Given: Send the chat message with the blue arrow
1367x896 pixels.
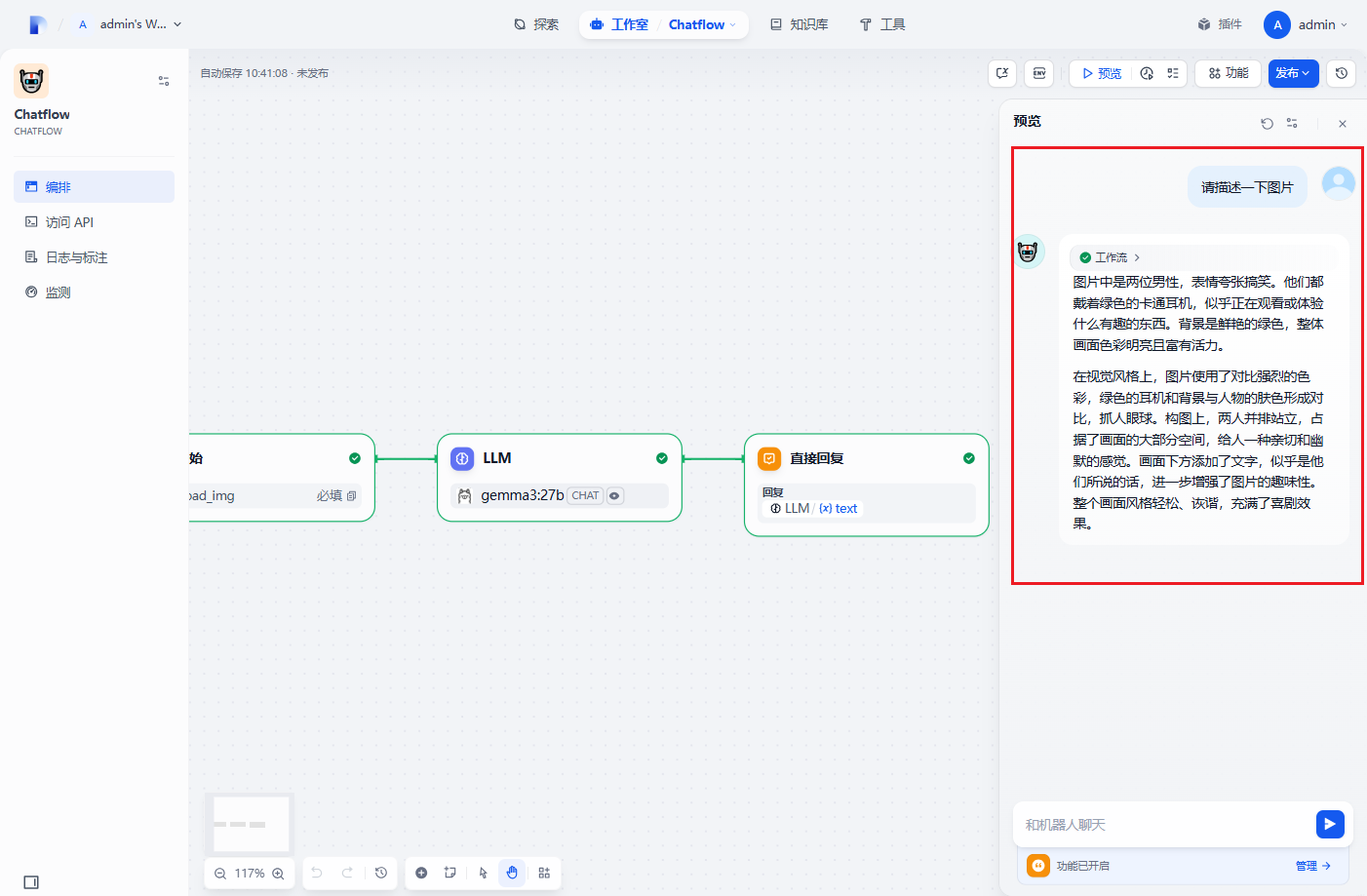Looking at the screenshot, I should click(1330, 824).
